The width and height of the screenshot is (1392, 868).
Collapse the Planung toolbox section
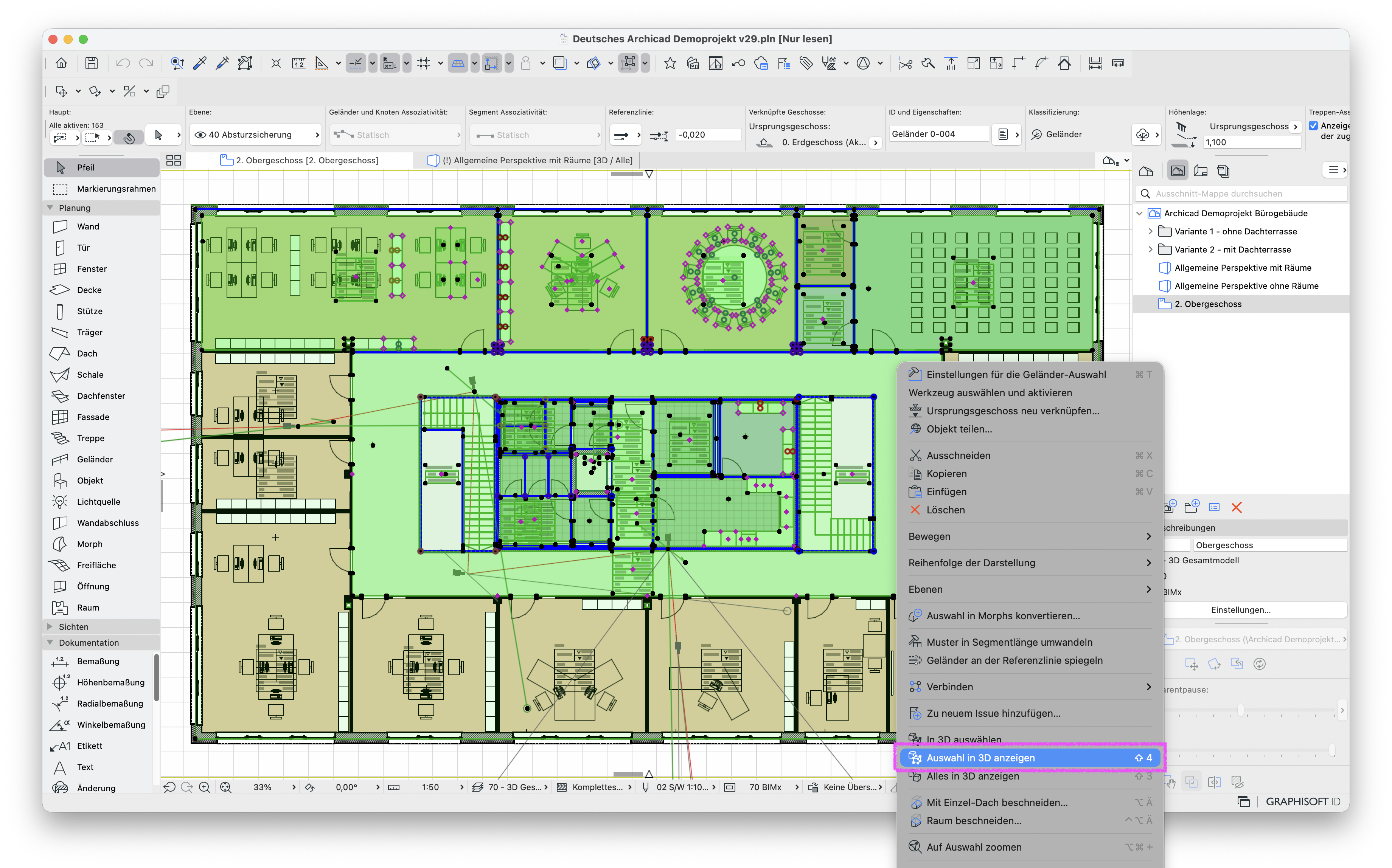click(x=50, y=207)
